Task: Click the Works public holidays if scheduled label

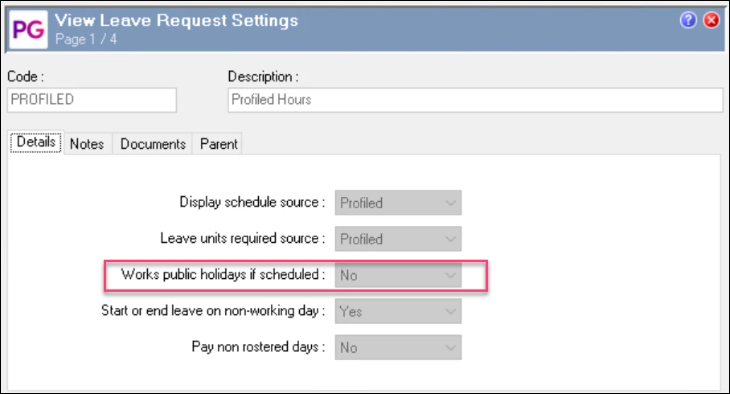Action: 223,274
